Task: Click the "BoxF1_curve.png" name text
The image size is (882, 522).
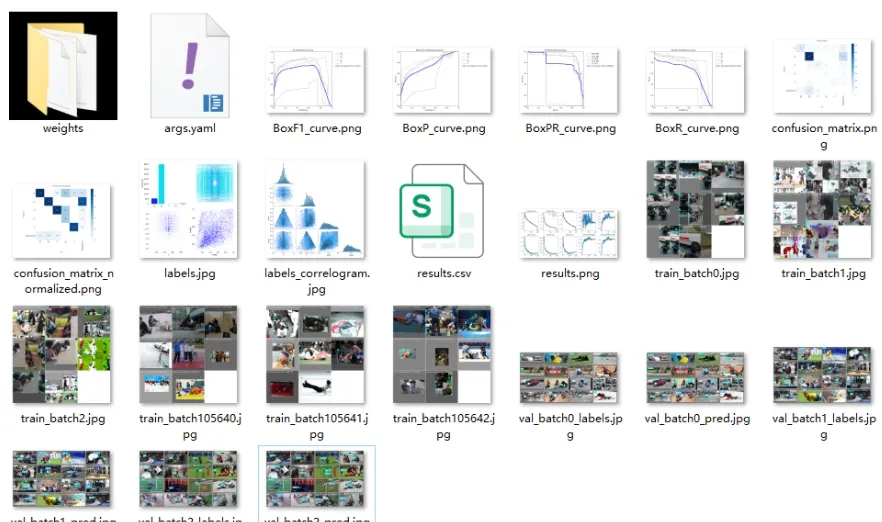Action: coord(317,128)
